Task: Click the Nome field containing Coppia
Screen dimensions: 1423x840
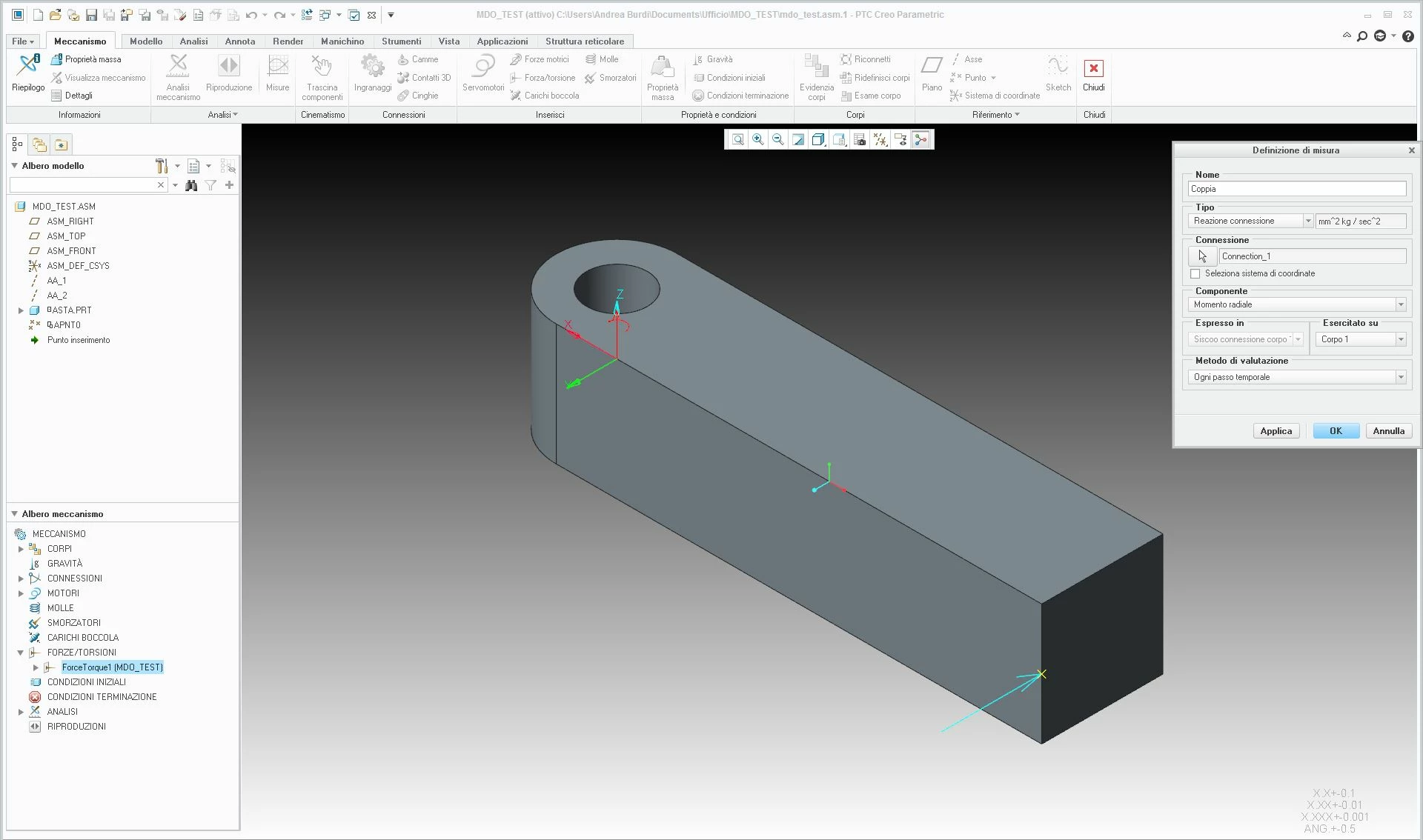Action: 1296,190
